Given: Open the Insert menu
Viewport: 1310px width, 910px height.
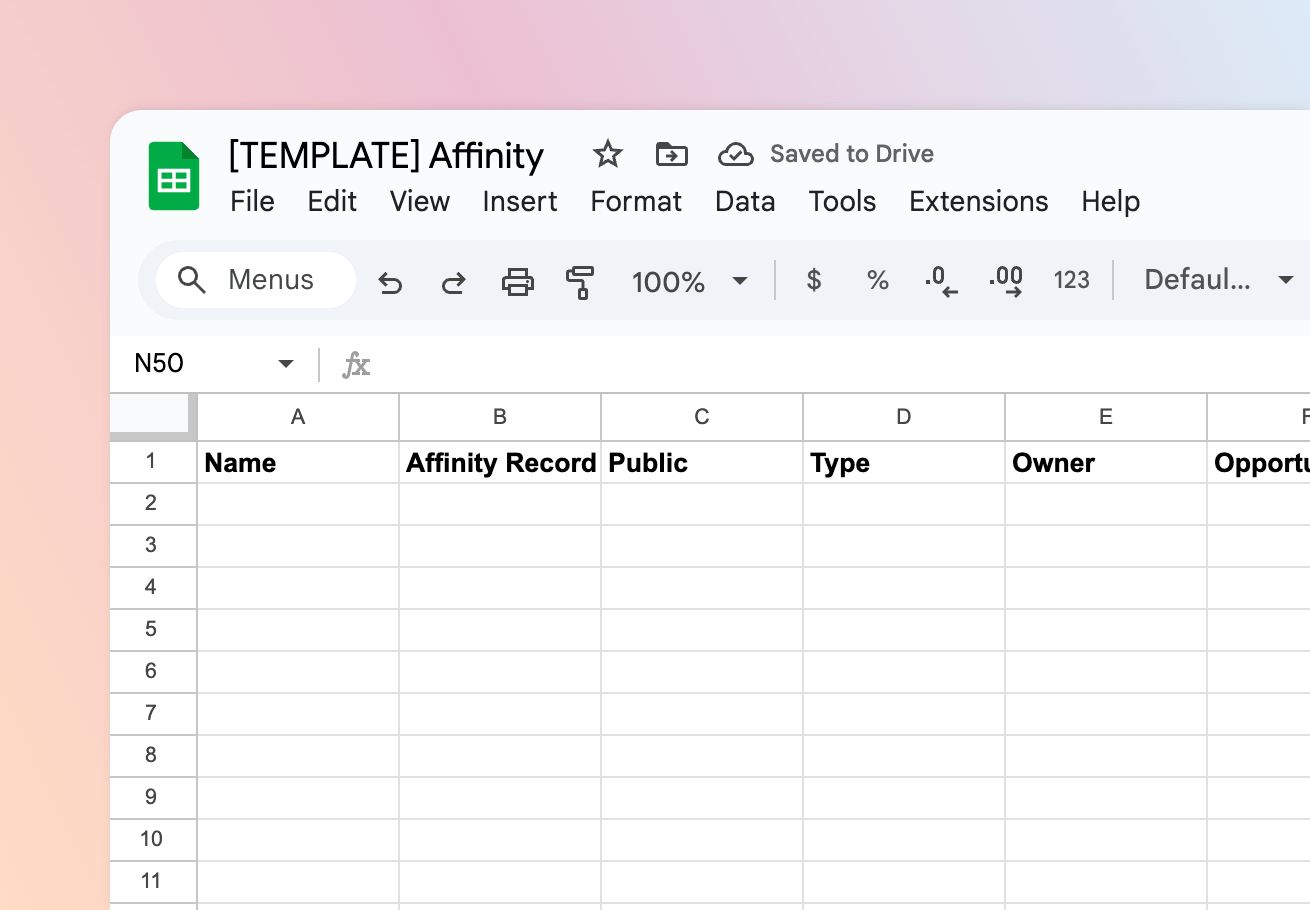Looking at the screenshot, I should 520,201.
